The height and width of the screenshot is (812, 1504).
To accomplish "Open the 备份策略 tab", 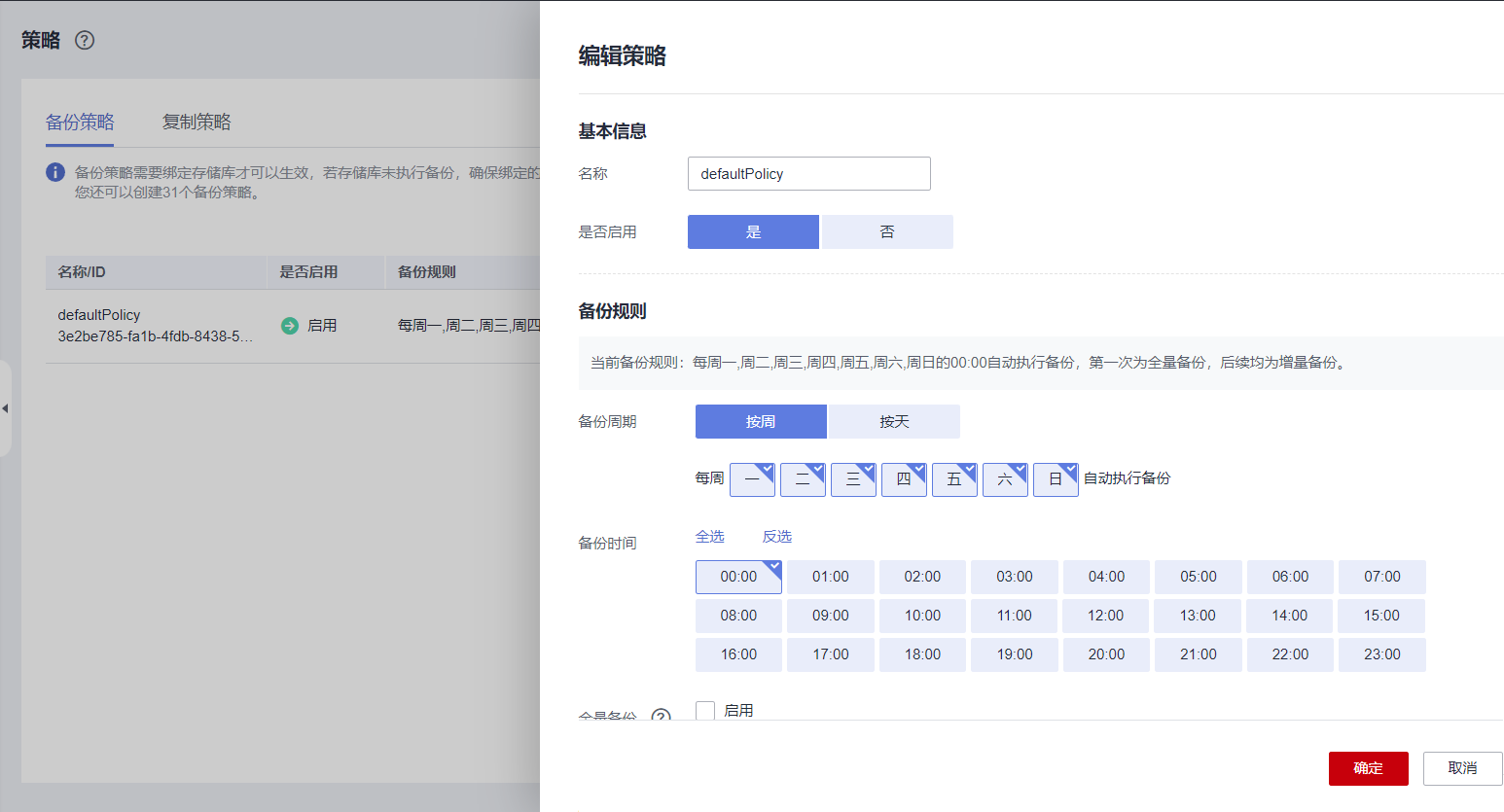I will pyautogui.click(x=80, y=122).
